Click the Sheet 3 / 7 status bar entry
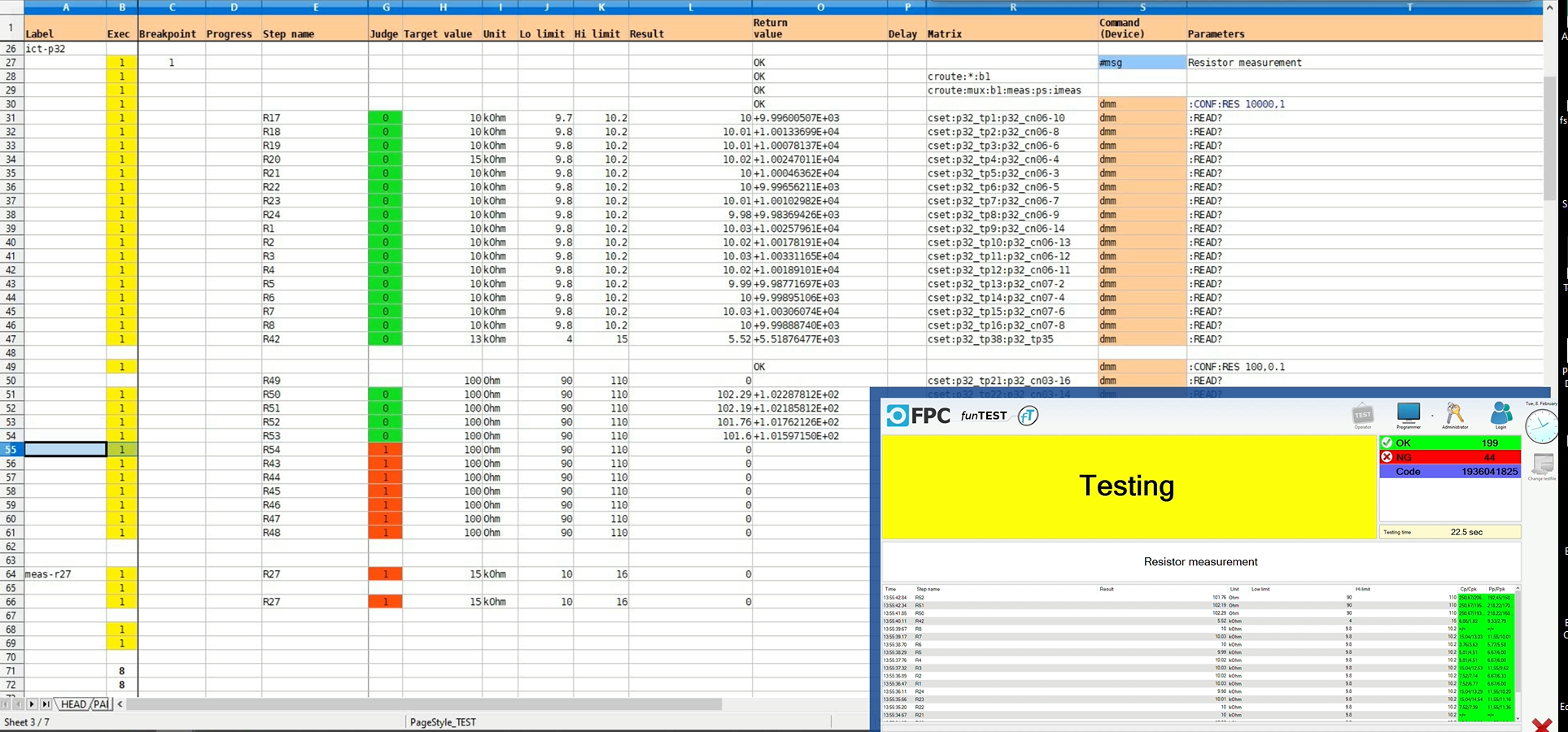The height and width of the screenshot is (732, 1568). 27,722
